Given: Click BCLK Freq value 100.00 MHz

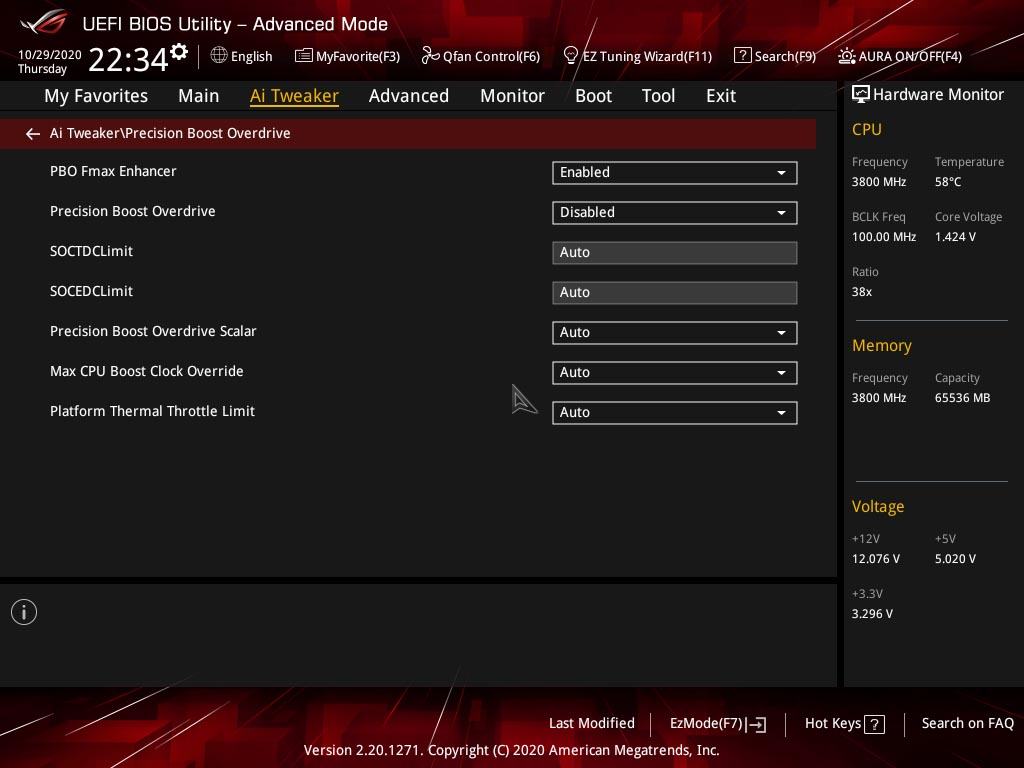Looking at the screenshot, I should pos(884,236).
